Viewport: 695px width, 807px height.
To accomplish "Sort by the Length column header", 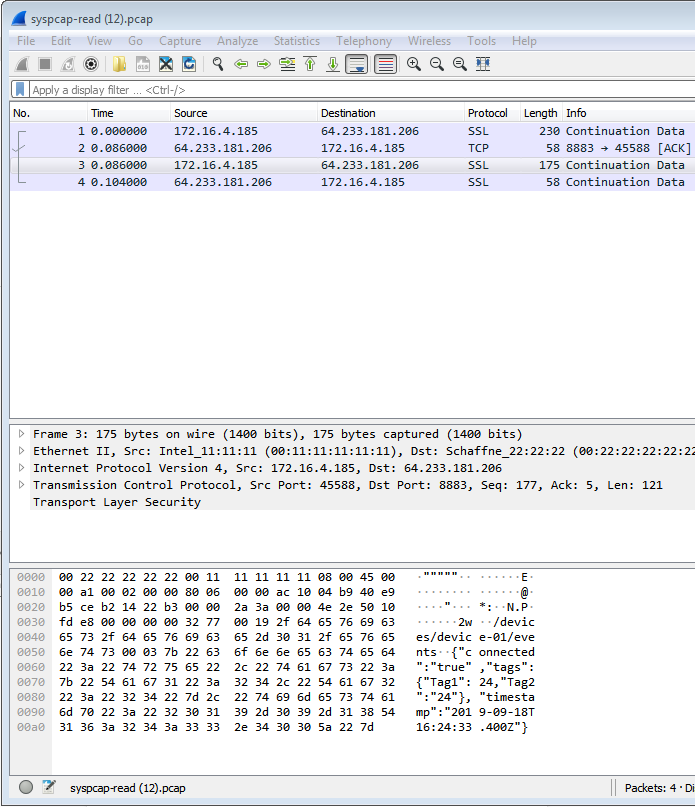I will (x=541, y=113).
